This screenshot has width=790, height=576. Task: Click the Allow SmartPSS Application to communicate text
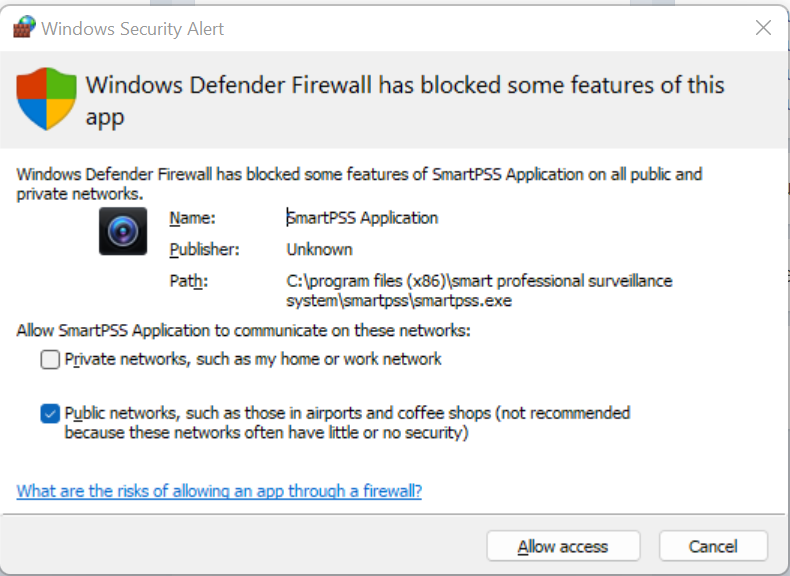243,331
